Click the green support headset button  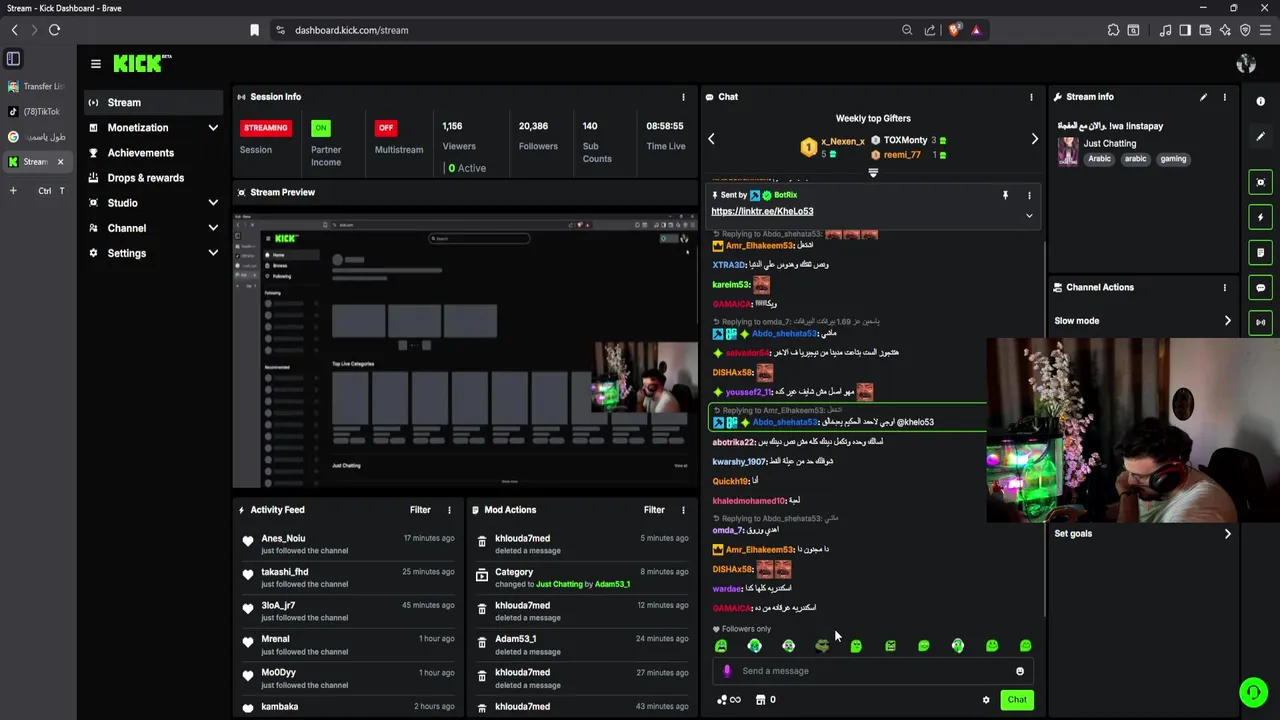pyautogui.click(x=1253, y=692)
